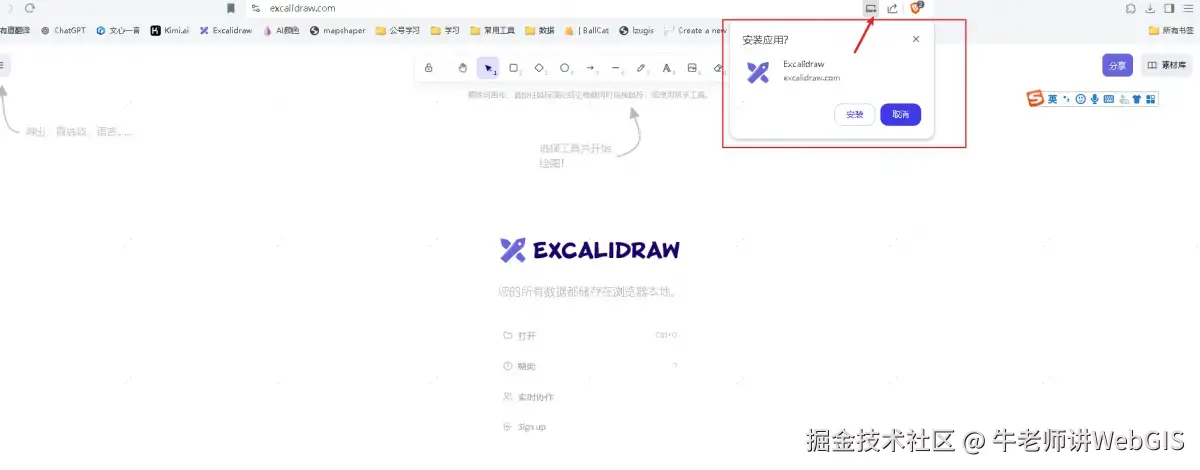
Task: Open the BallCat bookmark
Action: pyautogui.click(x=586, y=31)
